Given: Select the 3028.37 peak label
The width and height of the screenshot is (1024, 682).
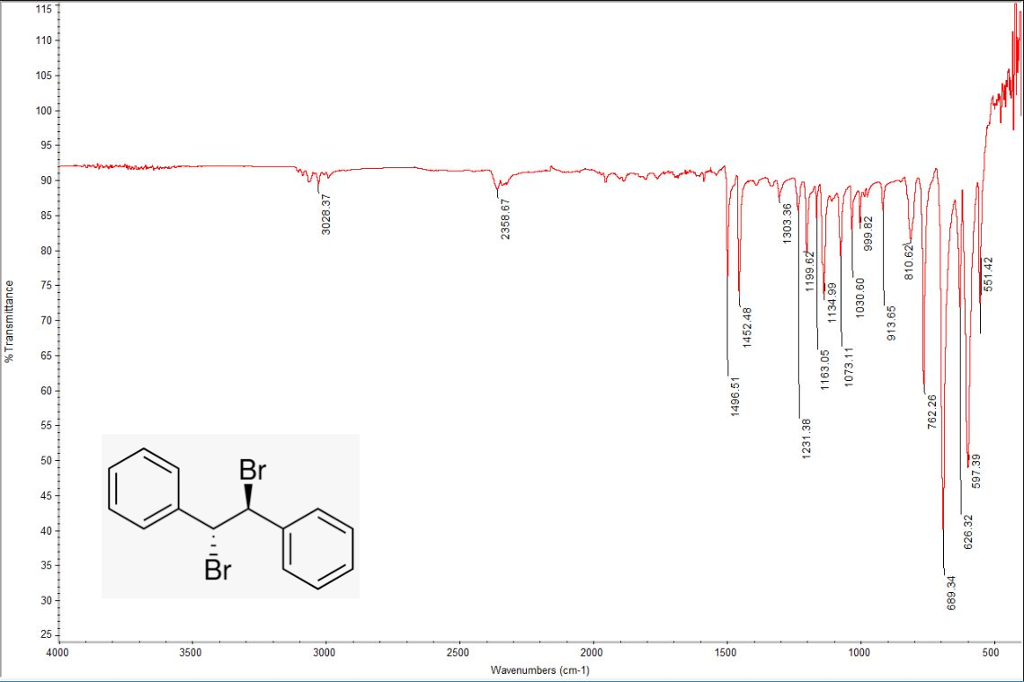Looking at the screenshot, I should [325, 215].
